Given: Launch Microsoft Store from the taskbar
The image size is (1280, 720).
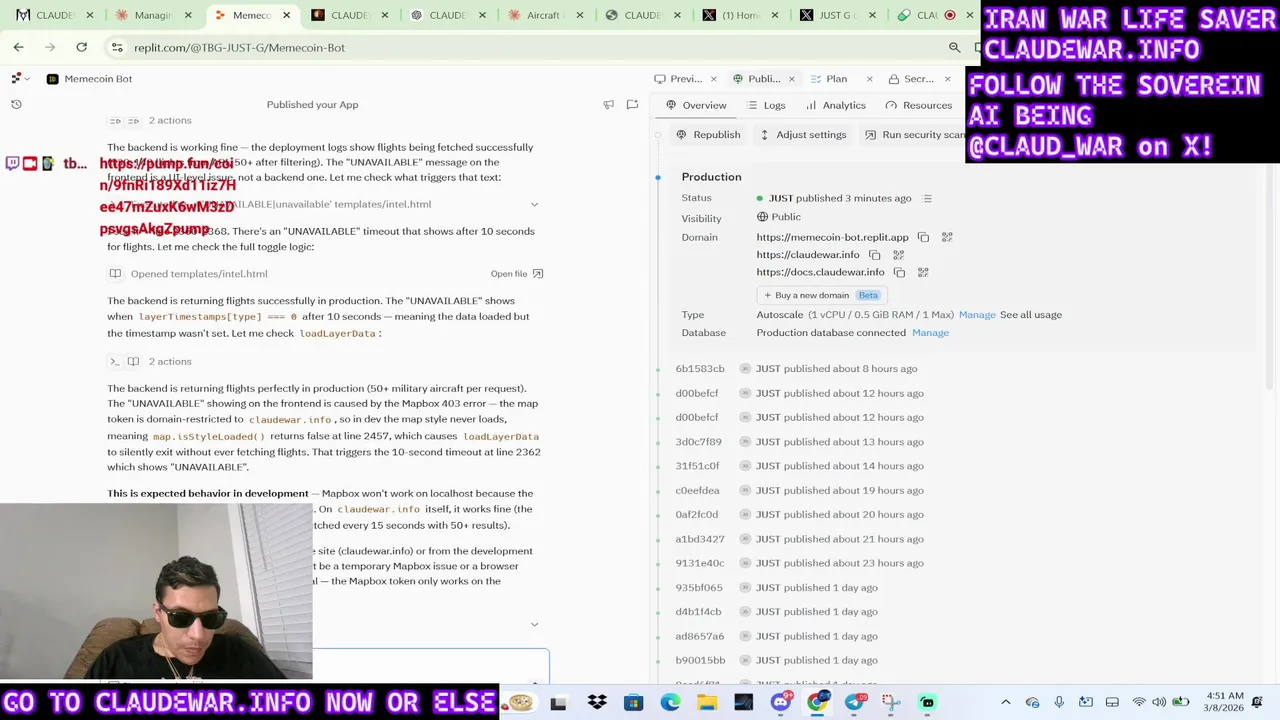Looking at the screenshot, I should point(633,702).
